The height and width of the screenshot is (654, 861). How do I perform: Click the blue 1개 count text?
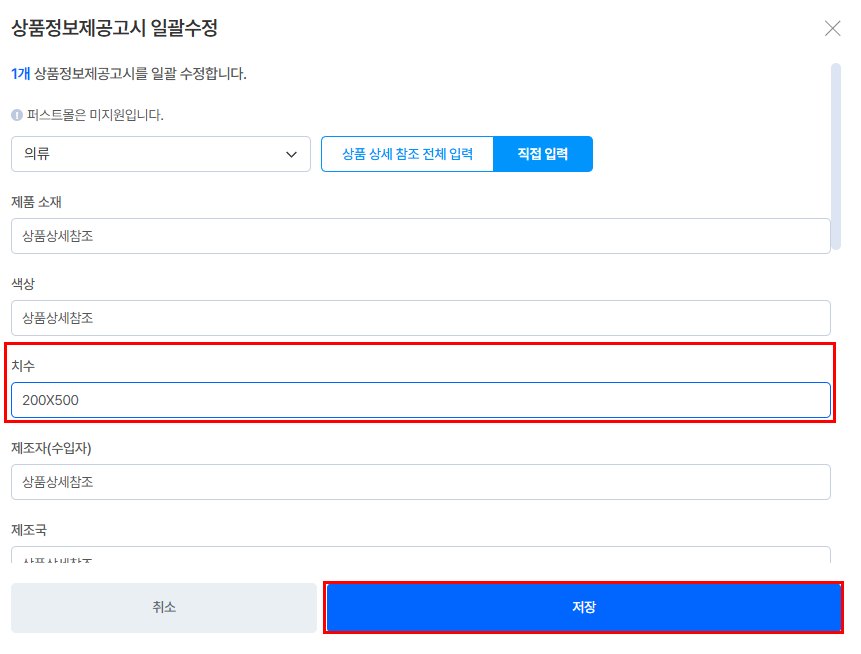coord(20,73)
